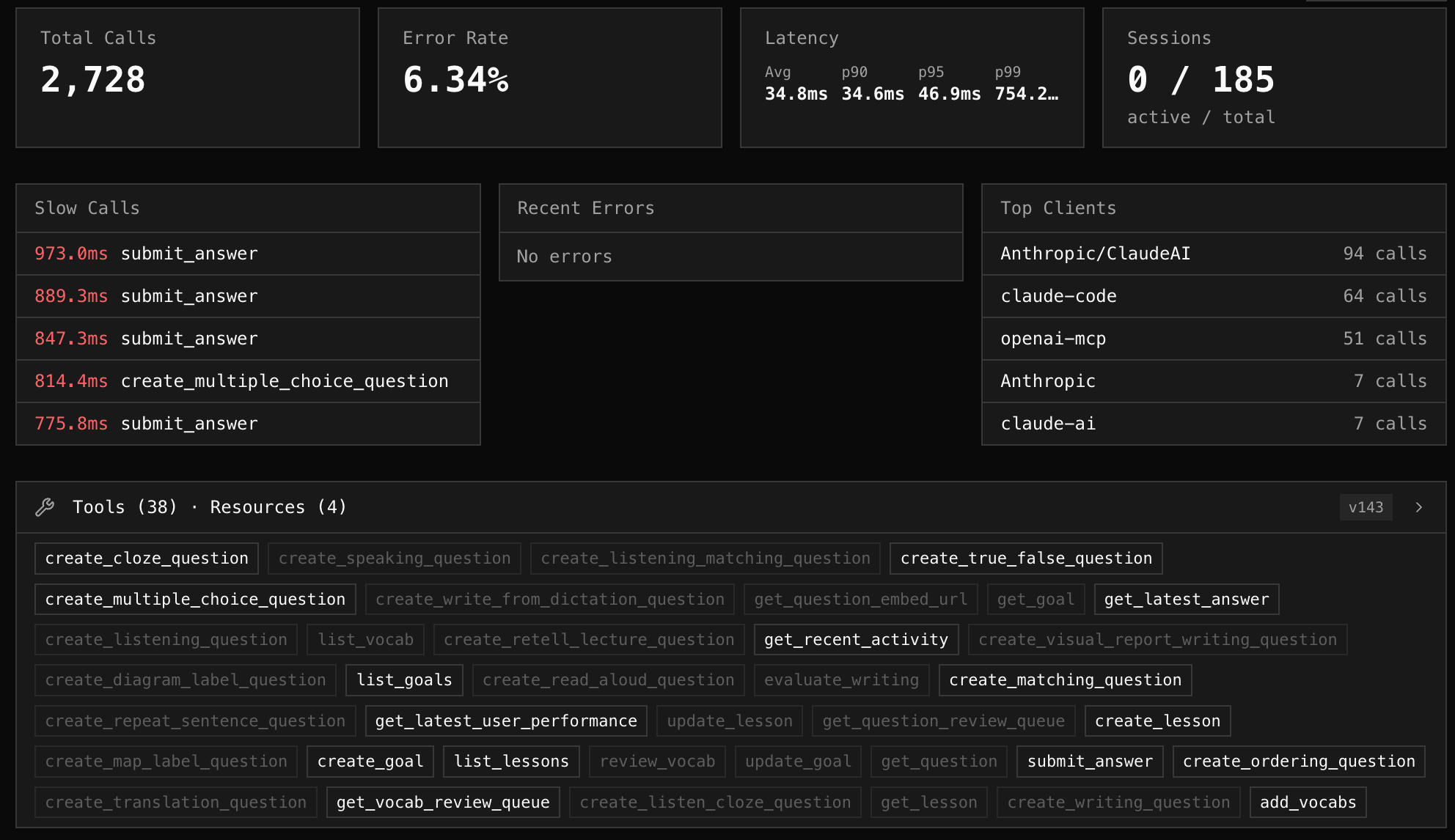
Task: Select the create_speaking_question tool chip
Action: (x=395, y=559)
